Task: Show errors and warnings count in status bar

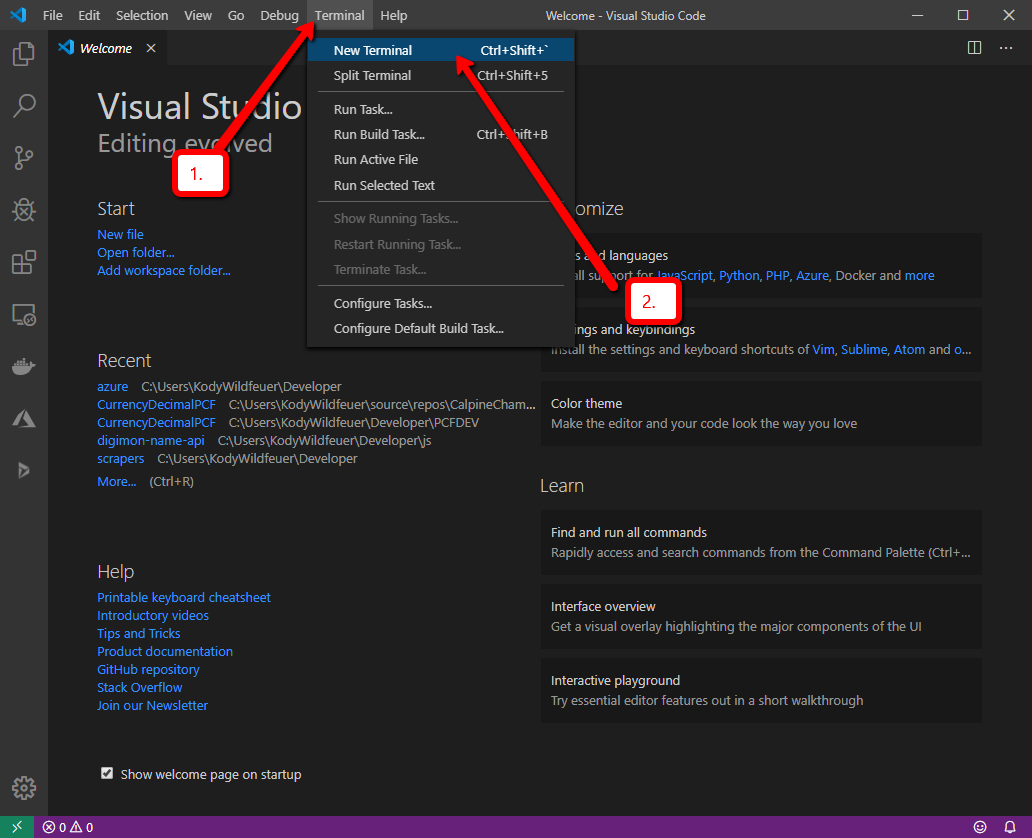Action: [68, 827]
